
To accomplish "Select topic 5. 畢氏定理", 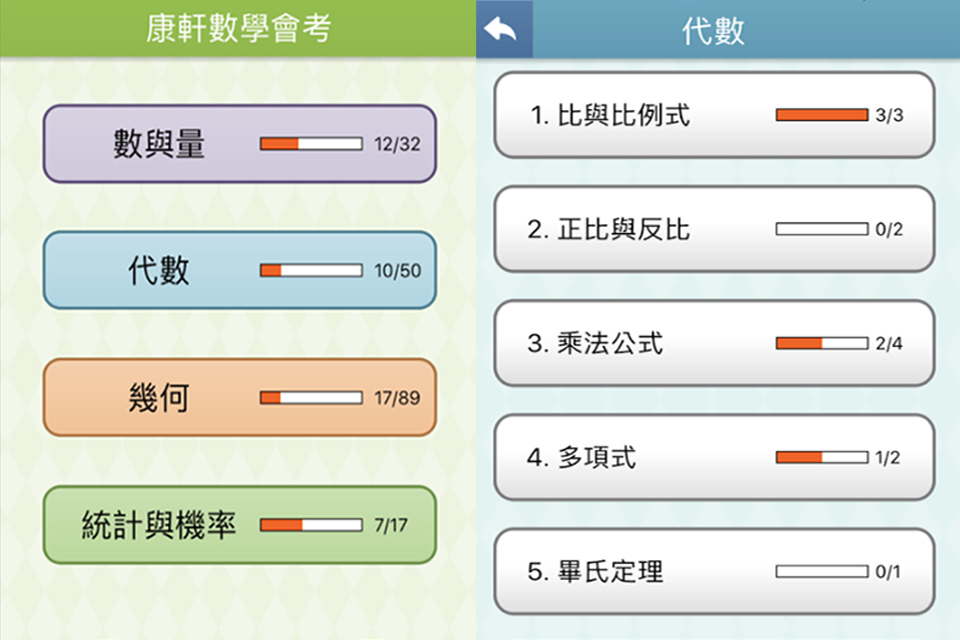I will pos(714,571).
